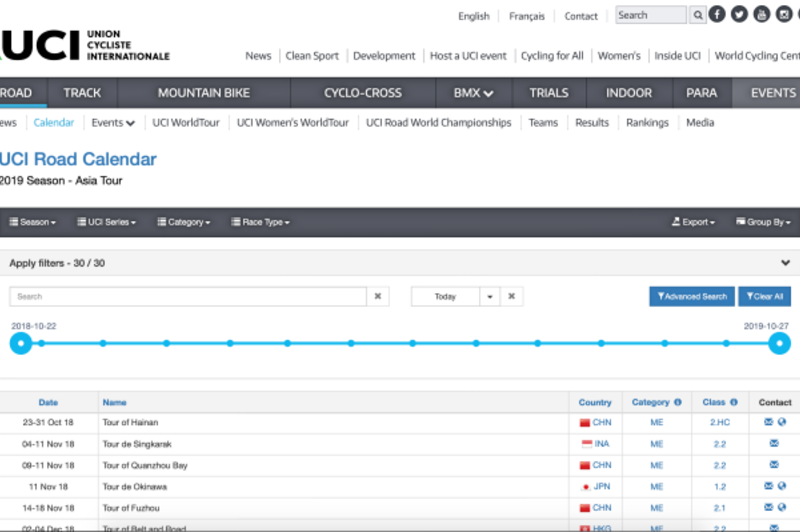This screenshot has height=532, width=800.
Task: Go to the Results page
Action: (592, 123)
